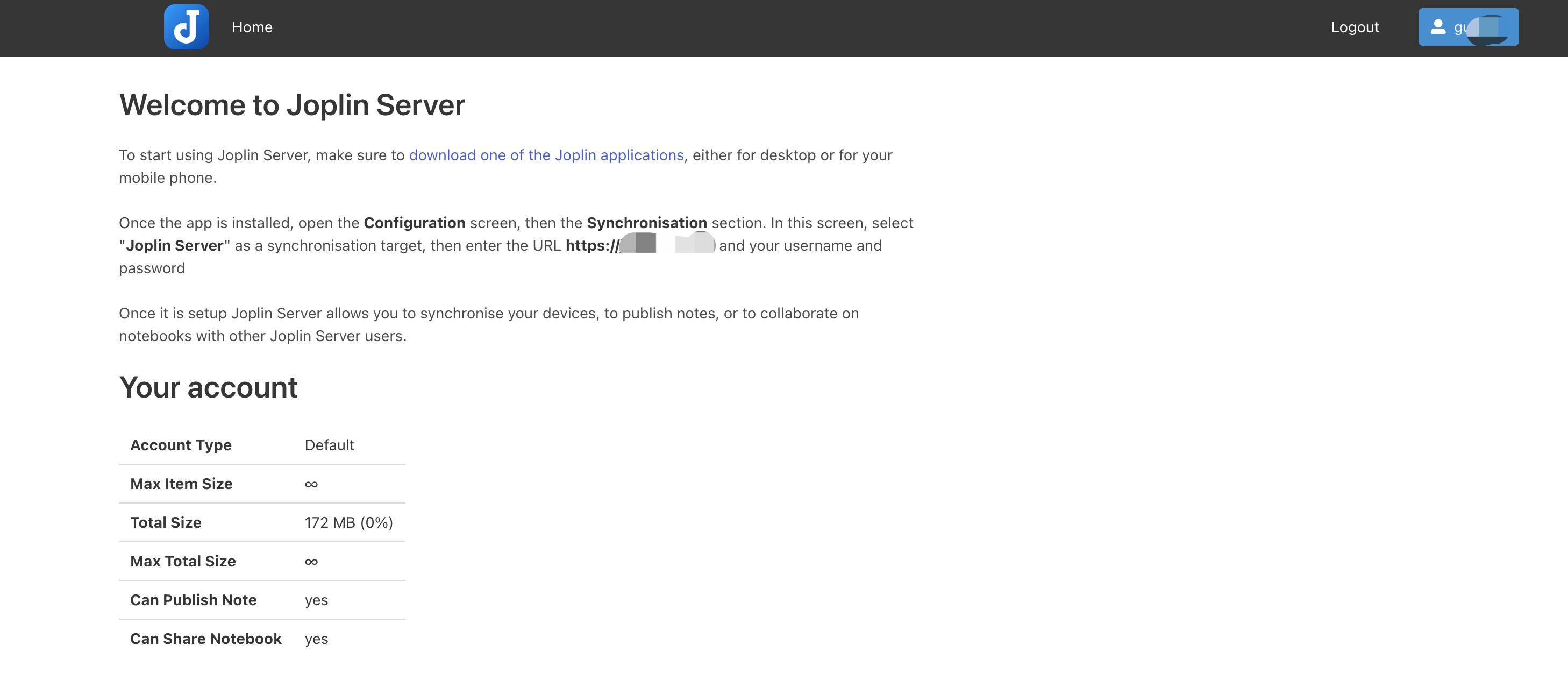Click the Max Total Size infinity symbol
The image size is (1568, 680).
[x=311, y=561]
